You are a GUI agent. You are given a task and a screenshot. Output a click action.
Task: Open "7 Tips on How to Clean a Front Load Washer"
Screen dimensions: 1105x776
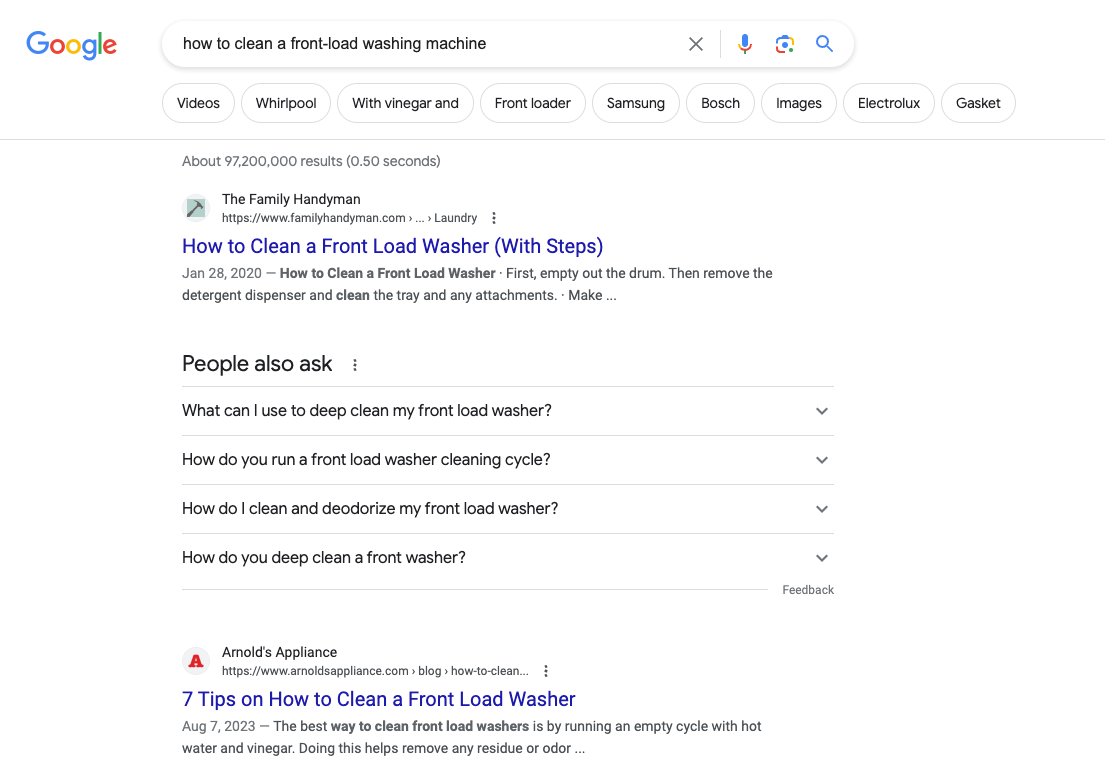(x=378, y=699)
